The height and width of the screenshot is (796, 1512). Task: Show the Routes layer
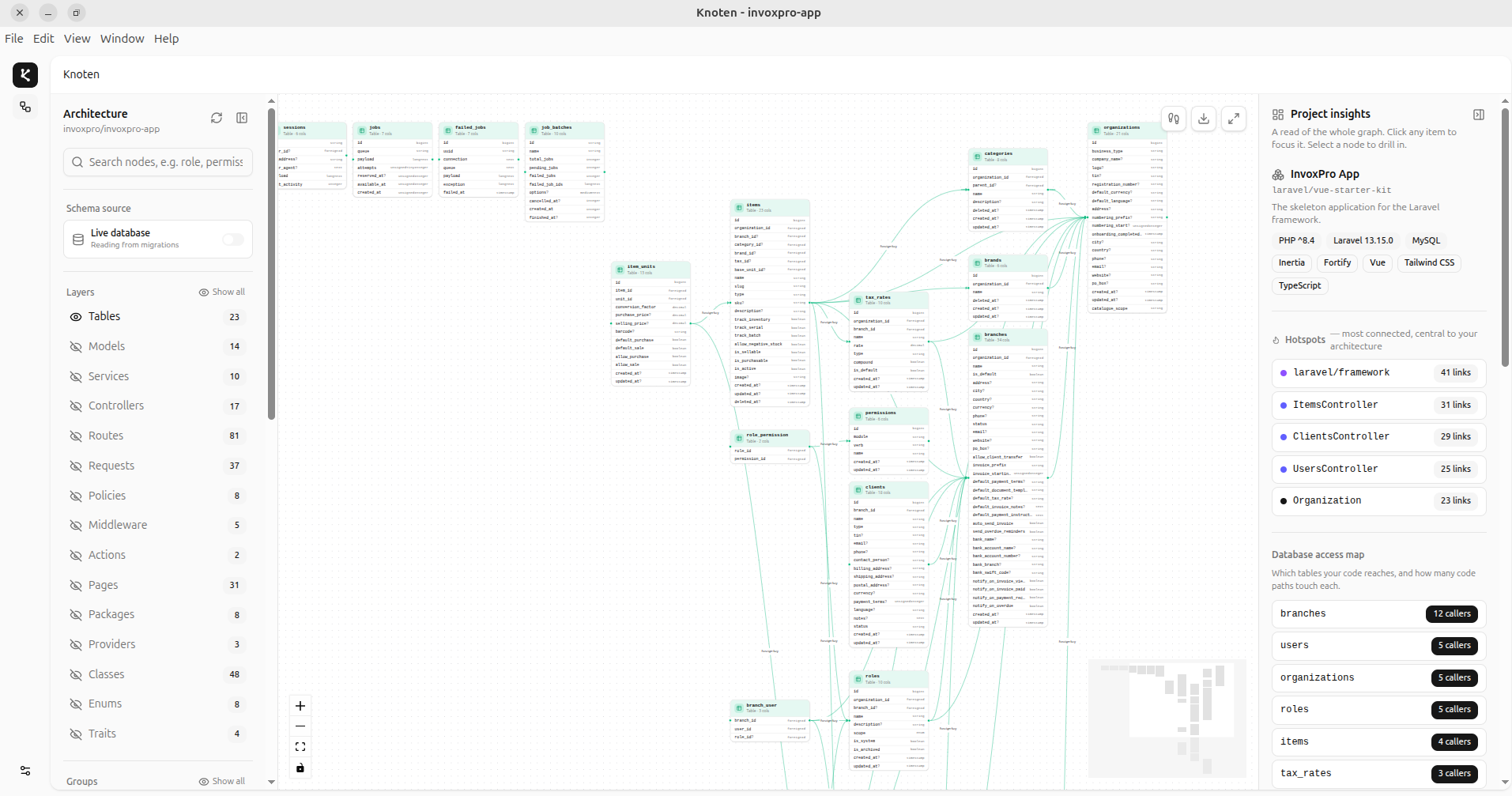pyautogui.click(x=76, y=436)
